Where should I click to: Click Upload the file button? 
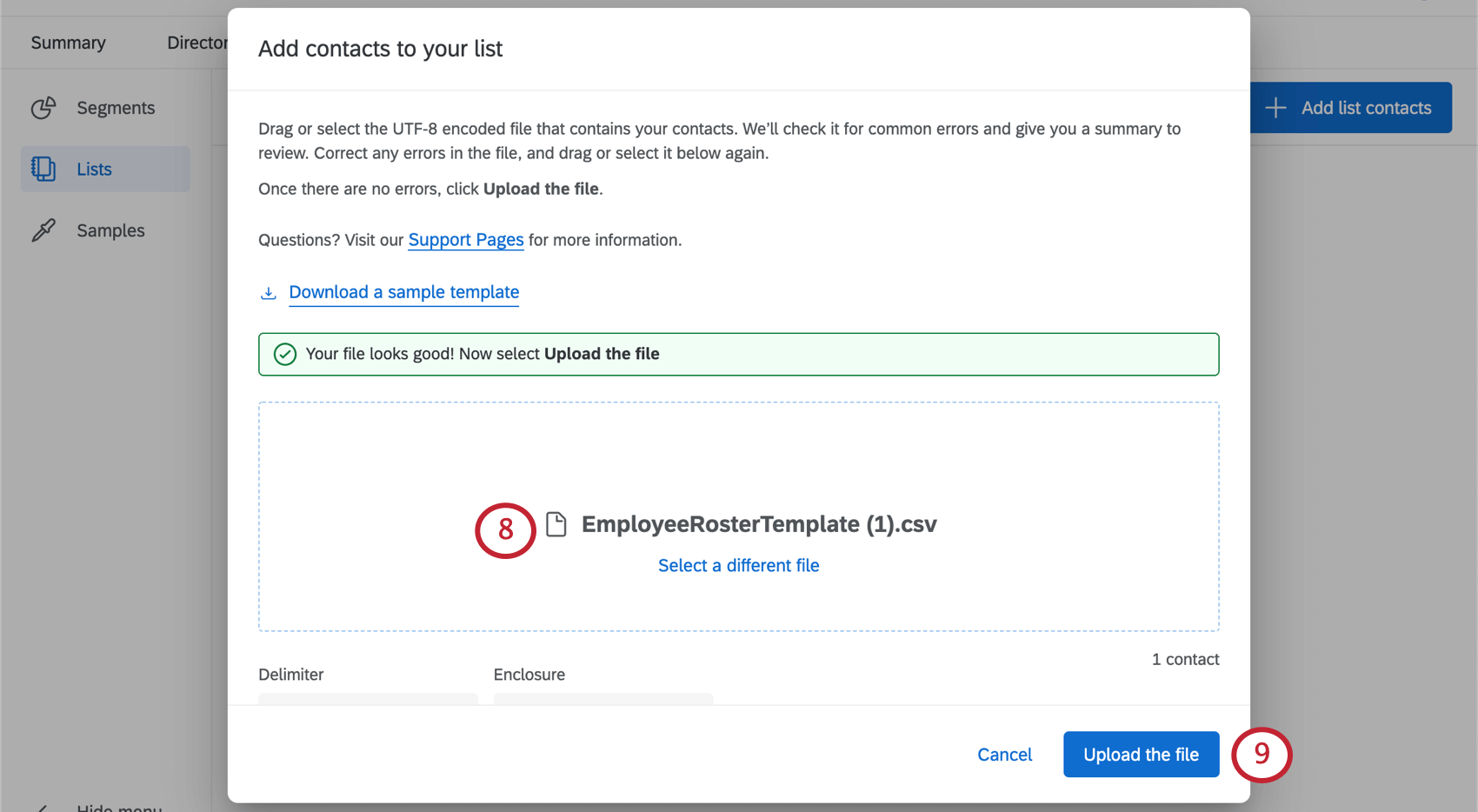(x=1141, y=754)
